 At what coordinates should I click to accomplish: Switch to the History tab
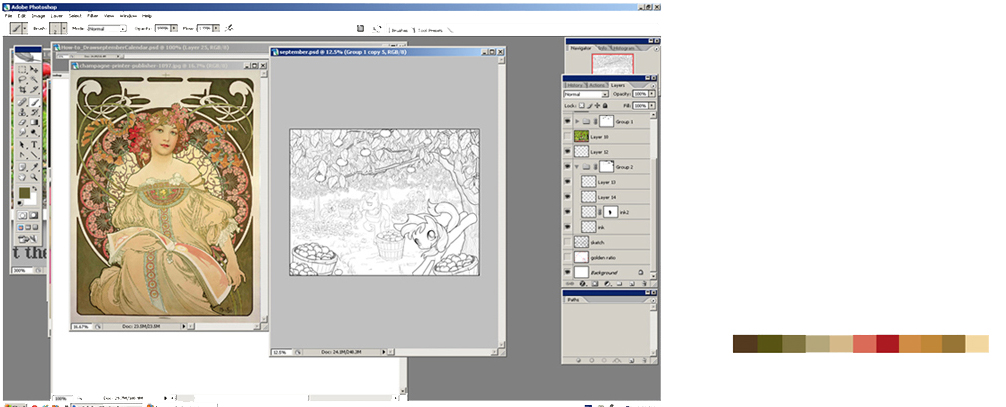point(574,85)
